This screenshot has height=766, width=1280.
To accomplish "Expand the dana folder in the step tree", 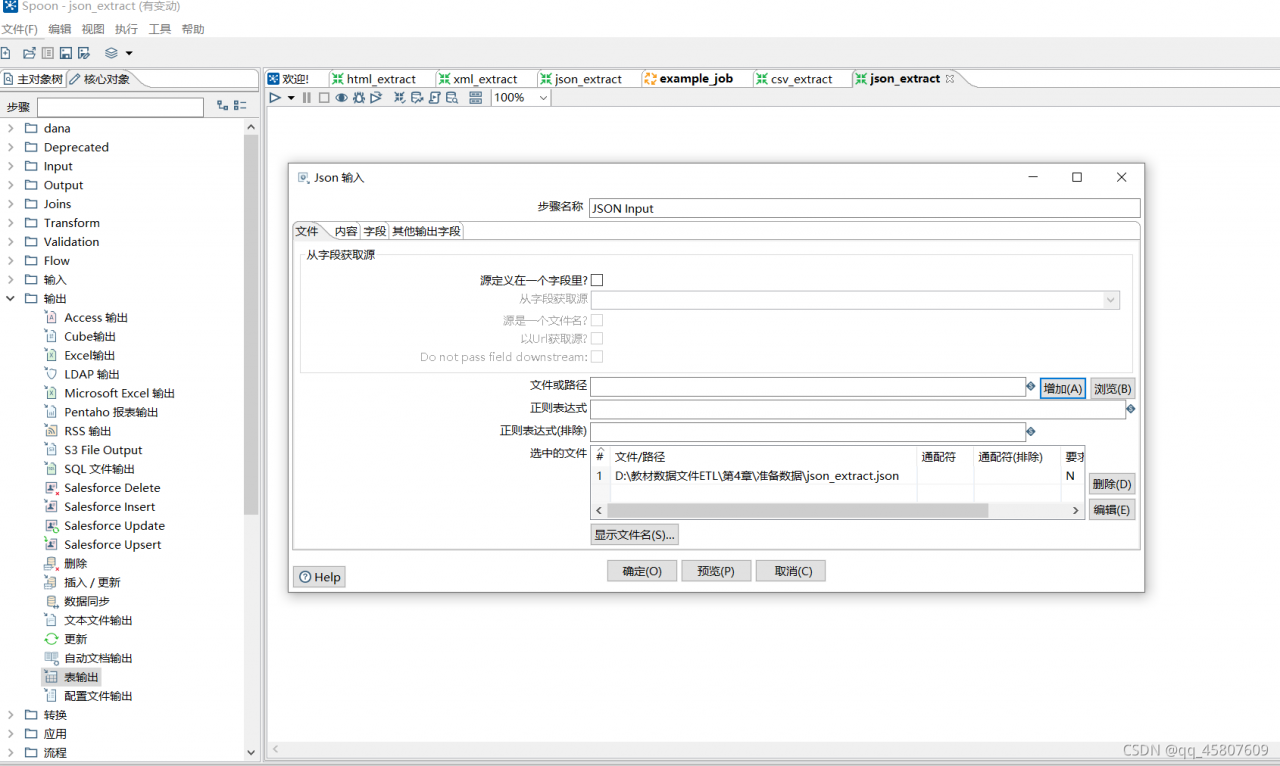I will (x=11, y=128).
